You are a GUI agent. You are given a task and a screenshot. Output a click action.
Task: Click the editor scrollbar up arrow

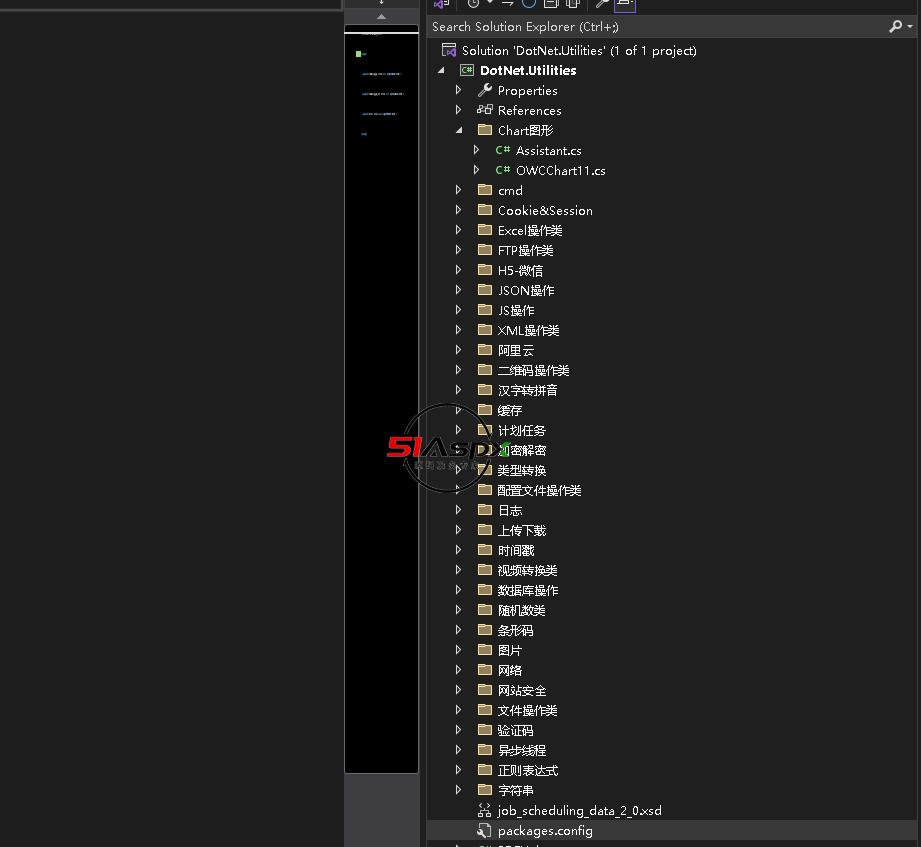(381, 16)
